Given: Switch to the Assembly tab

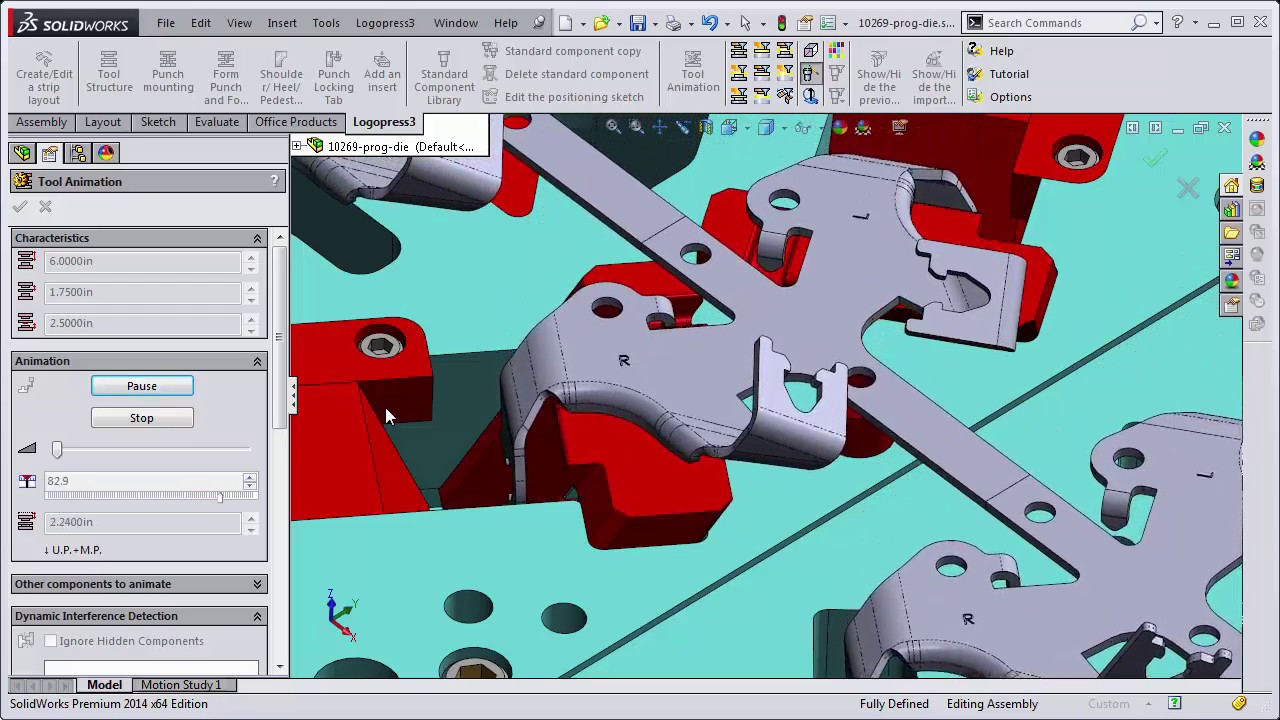Looking at the screenshot, I should click(41, 122).
